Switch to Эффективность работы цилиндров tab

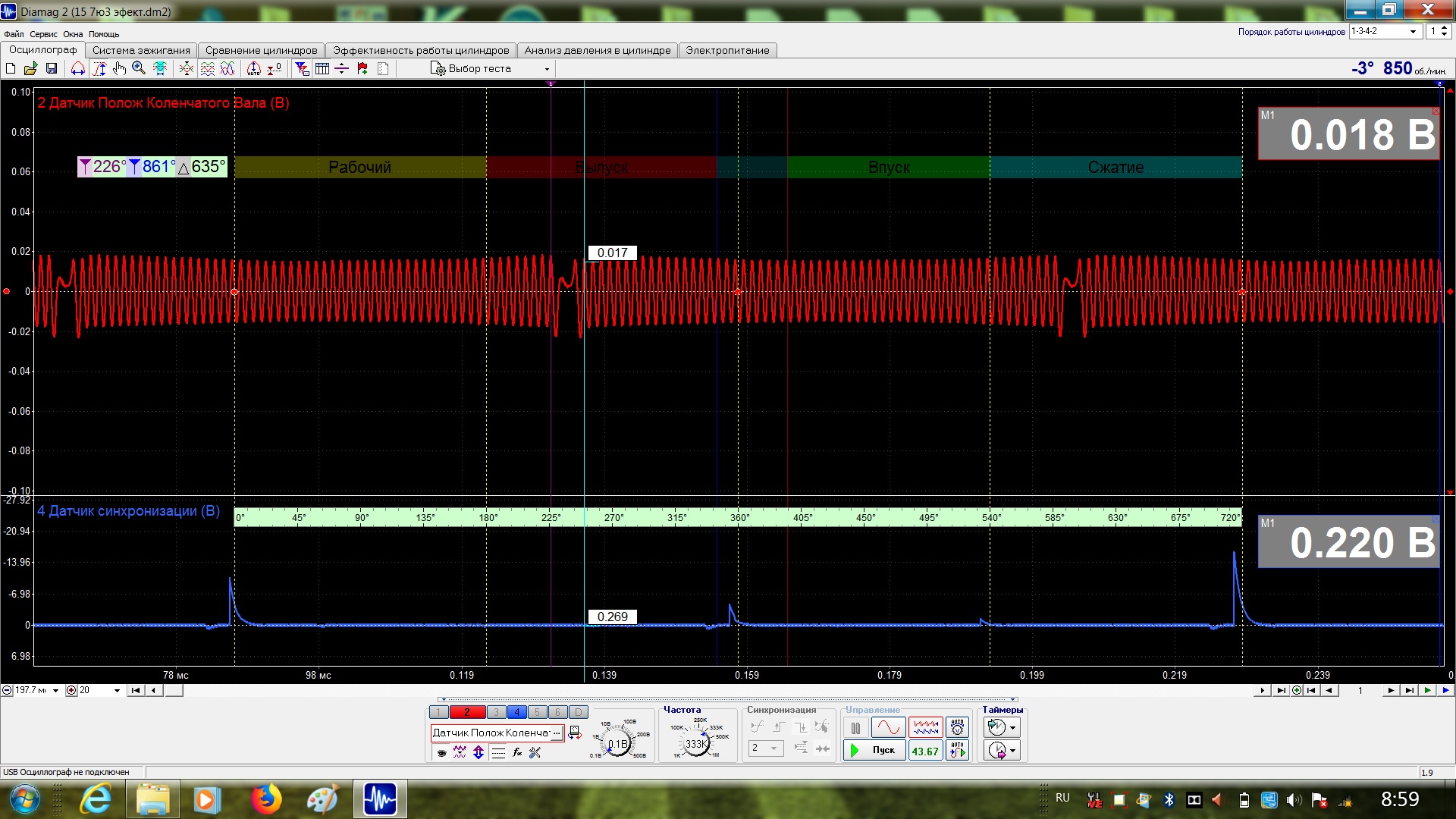pyautogui.click(x=421, y=50)
